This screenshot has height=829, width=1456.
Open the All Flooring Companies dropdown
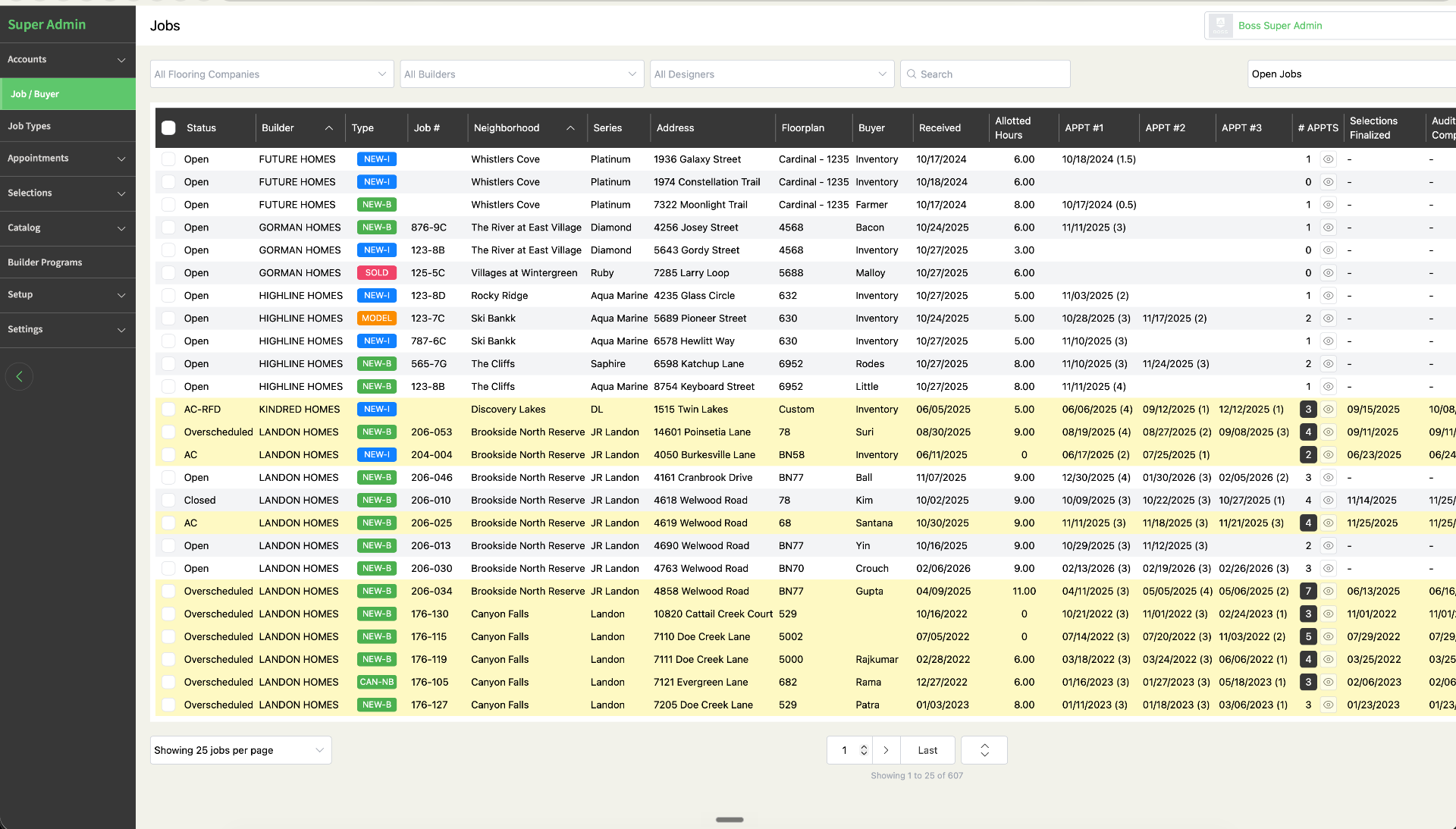point(271,74)
